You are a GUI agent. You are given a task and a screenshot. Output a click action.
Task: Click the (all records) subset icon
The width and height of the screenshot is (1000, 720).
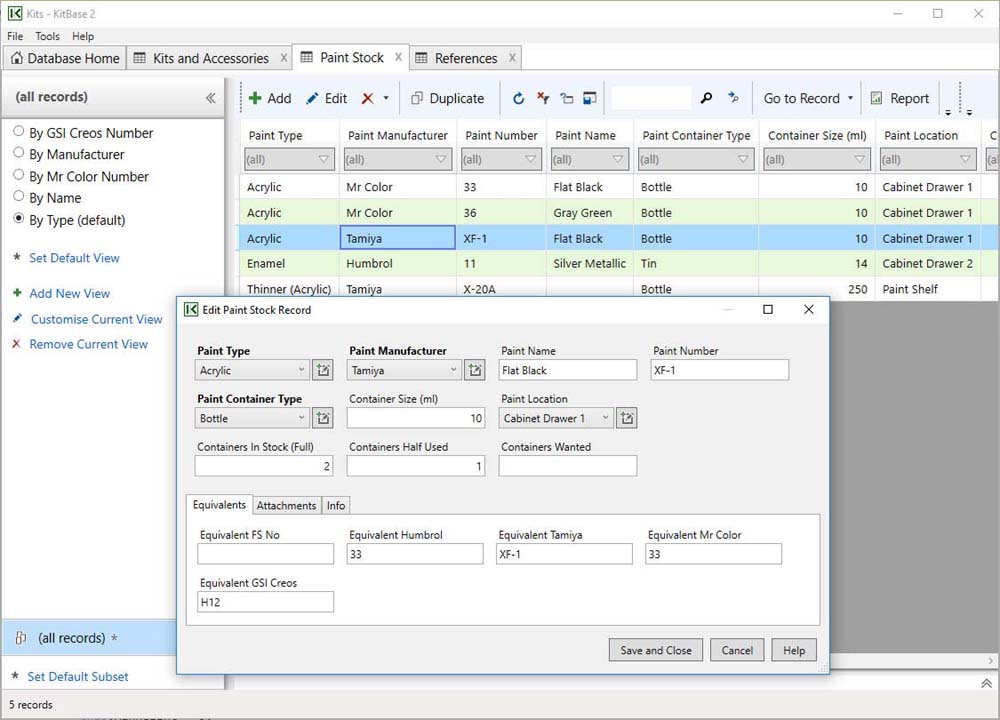(20, 638)
